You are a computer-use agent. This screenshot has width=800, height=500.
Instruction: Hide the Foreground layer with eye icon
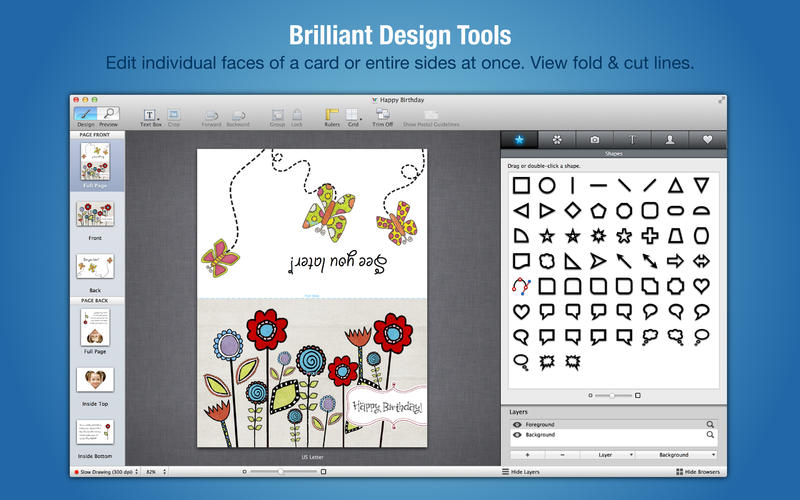517,425
